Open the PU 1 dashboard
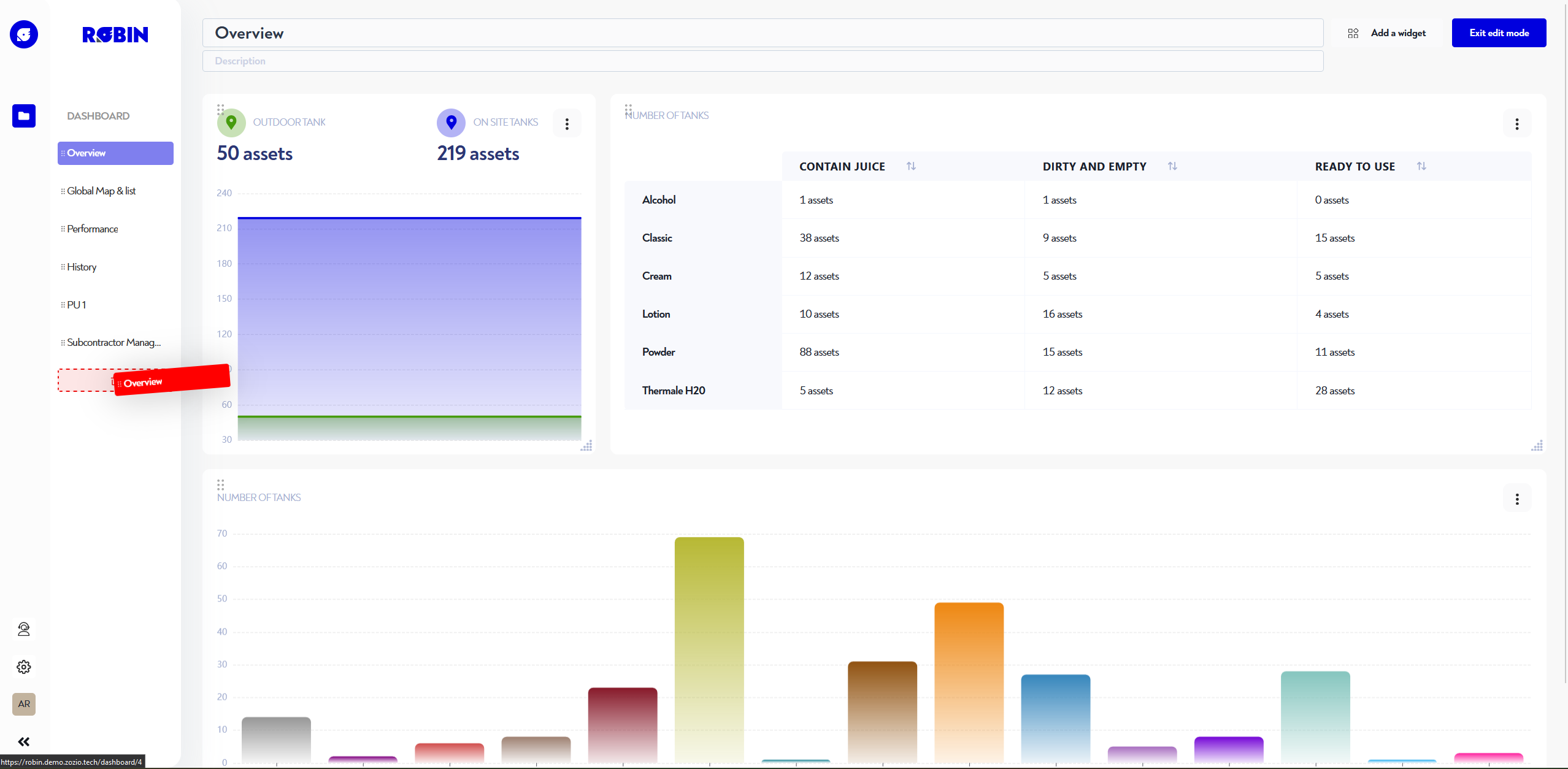Screen dimensions: 1568x769 115,305
